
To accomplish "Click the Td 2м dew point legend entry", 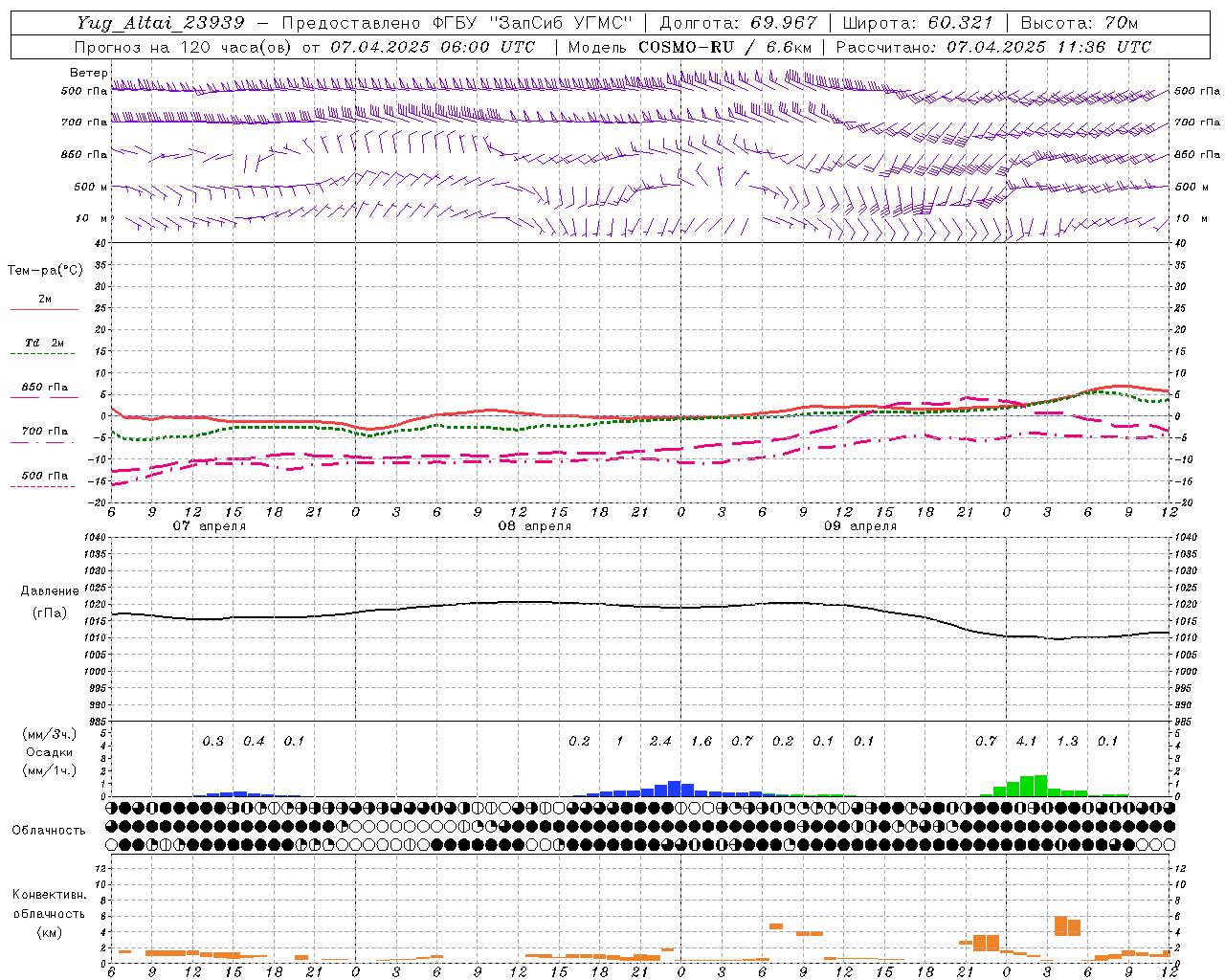I will (x=45, y=343).
